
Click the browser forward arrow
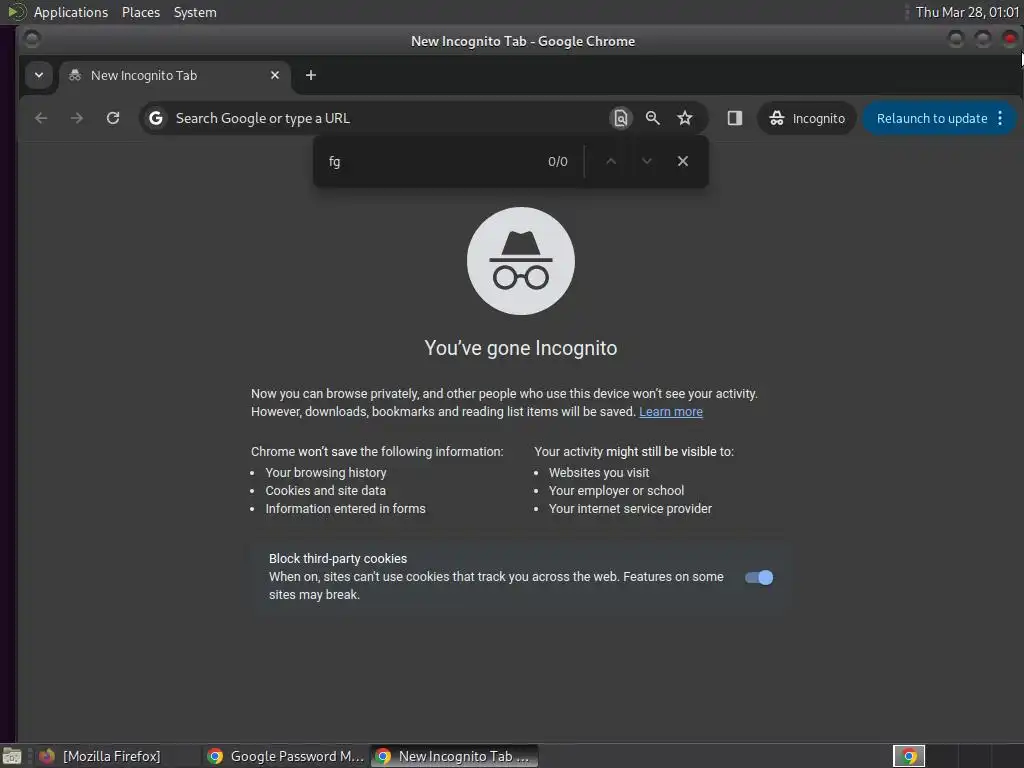pyautogui.click(x=76, y=118)
